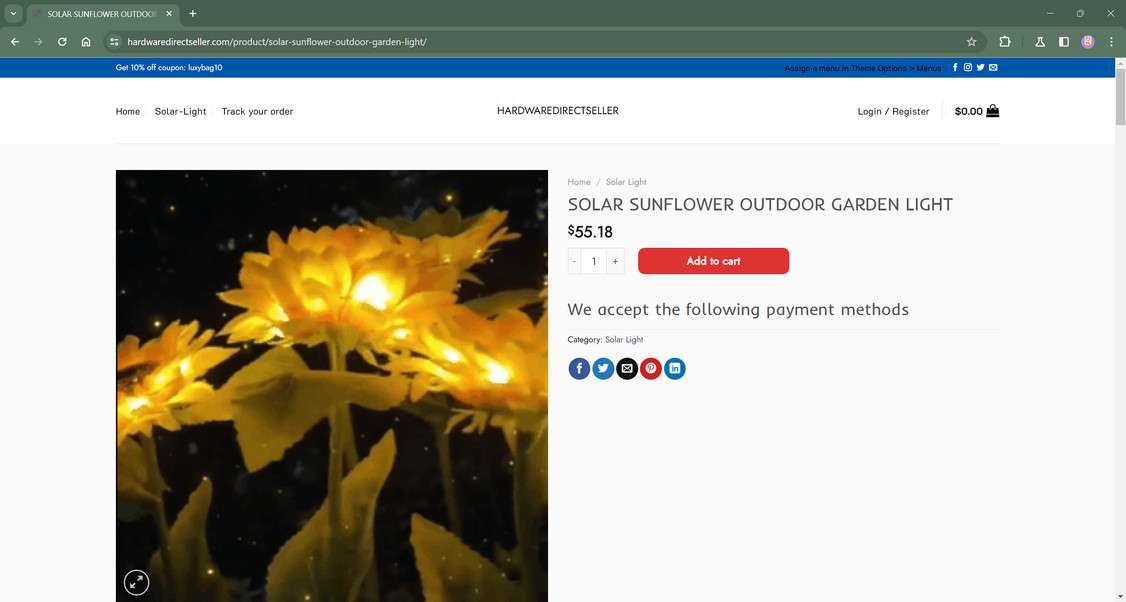The image size is (1126, 602).
Task: Decrease quantity with the minus stepper
Action: (x=574, y=261)
